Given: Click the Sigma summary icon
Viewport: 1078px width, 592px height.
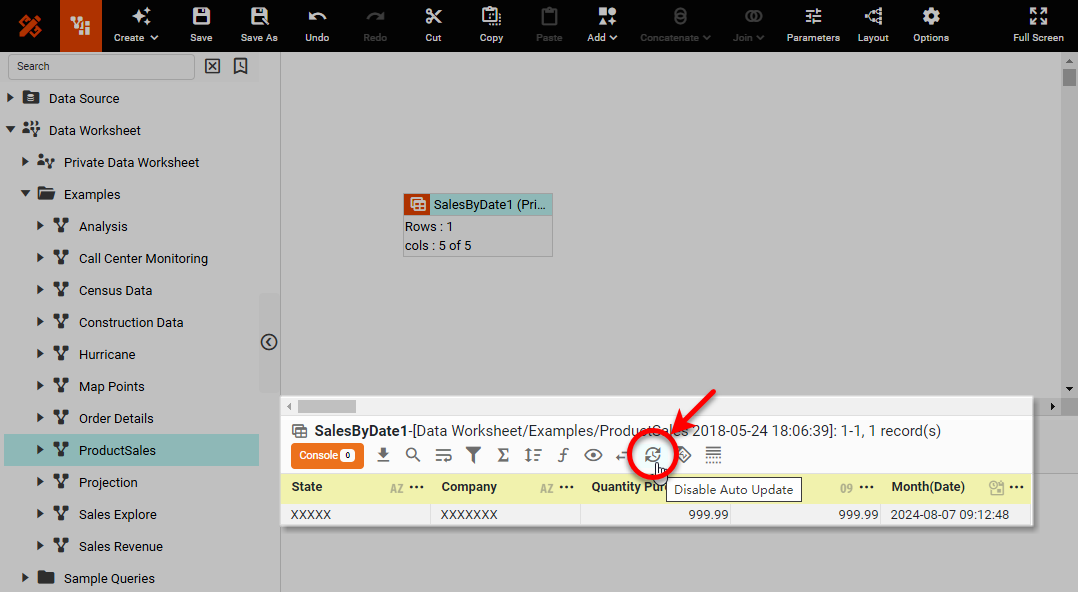Looking at the screenshot, I should [x=503, y=455].
